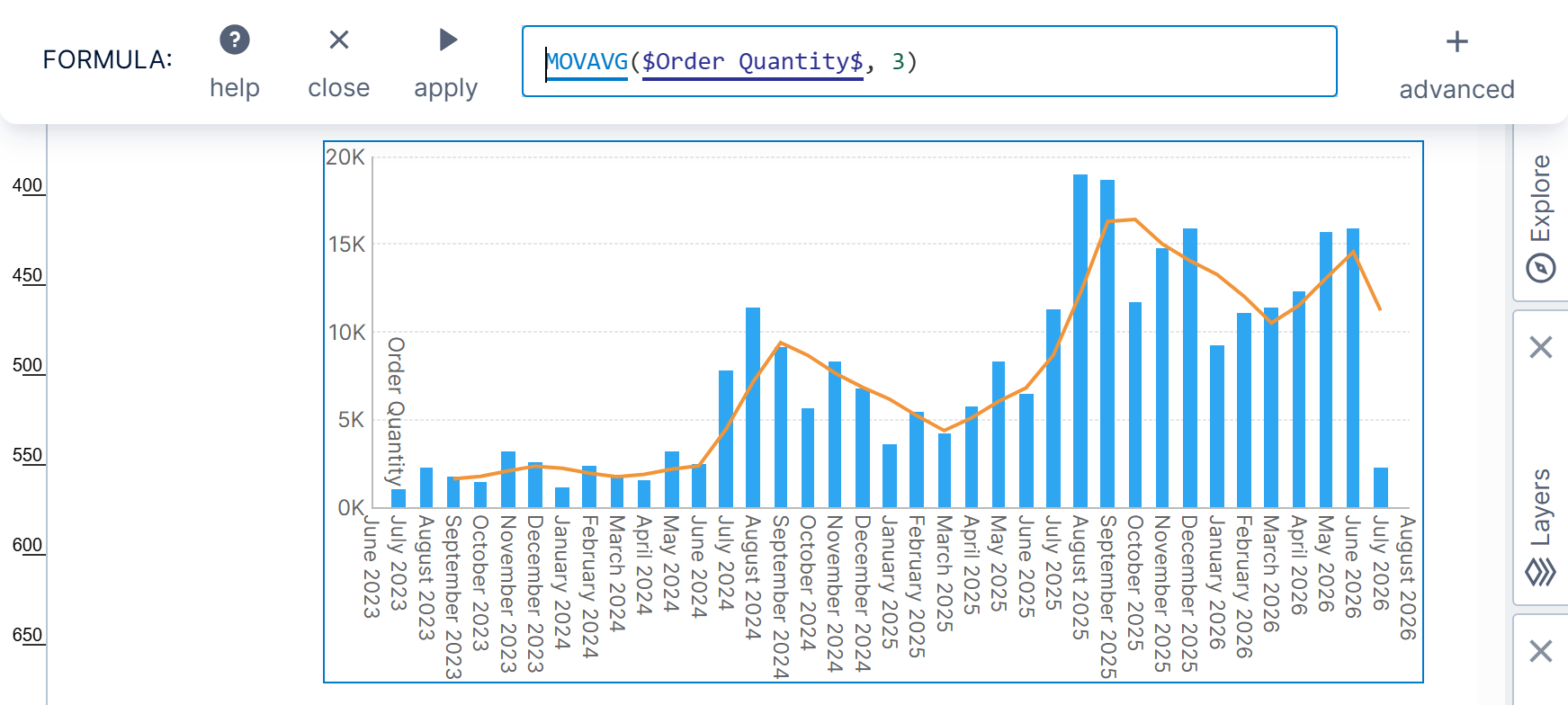Click the 500 mark on vertical ruler

pos(27,366)
